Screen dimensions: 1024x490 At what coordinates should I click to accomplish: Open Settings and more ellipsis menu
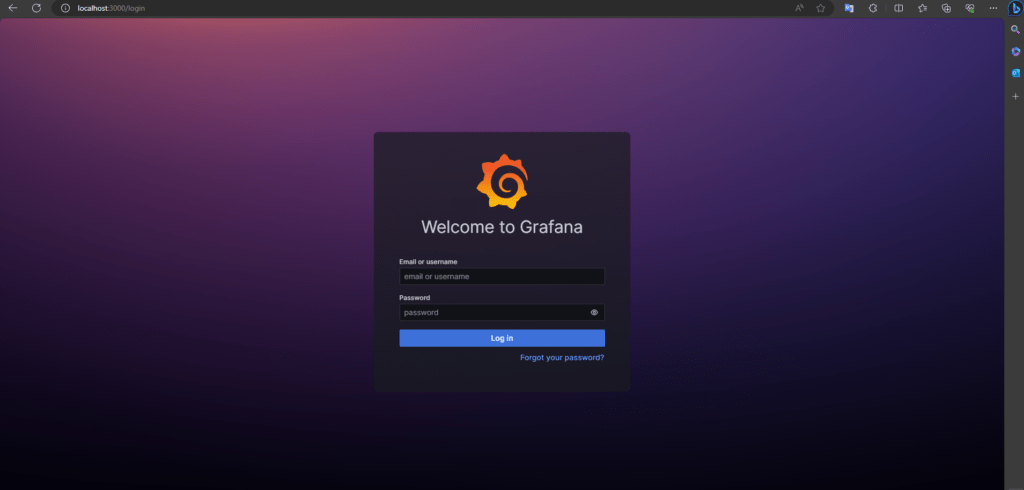(993, 8)
